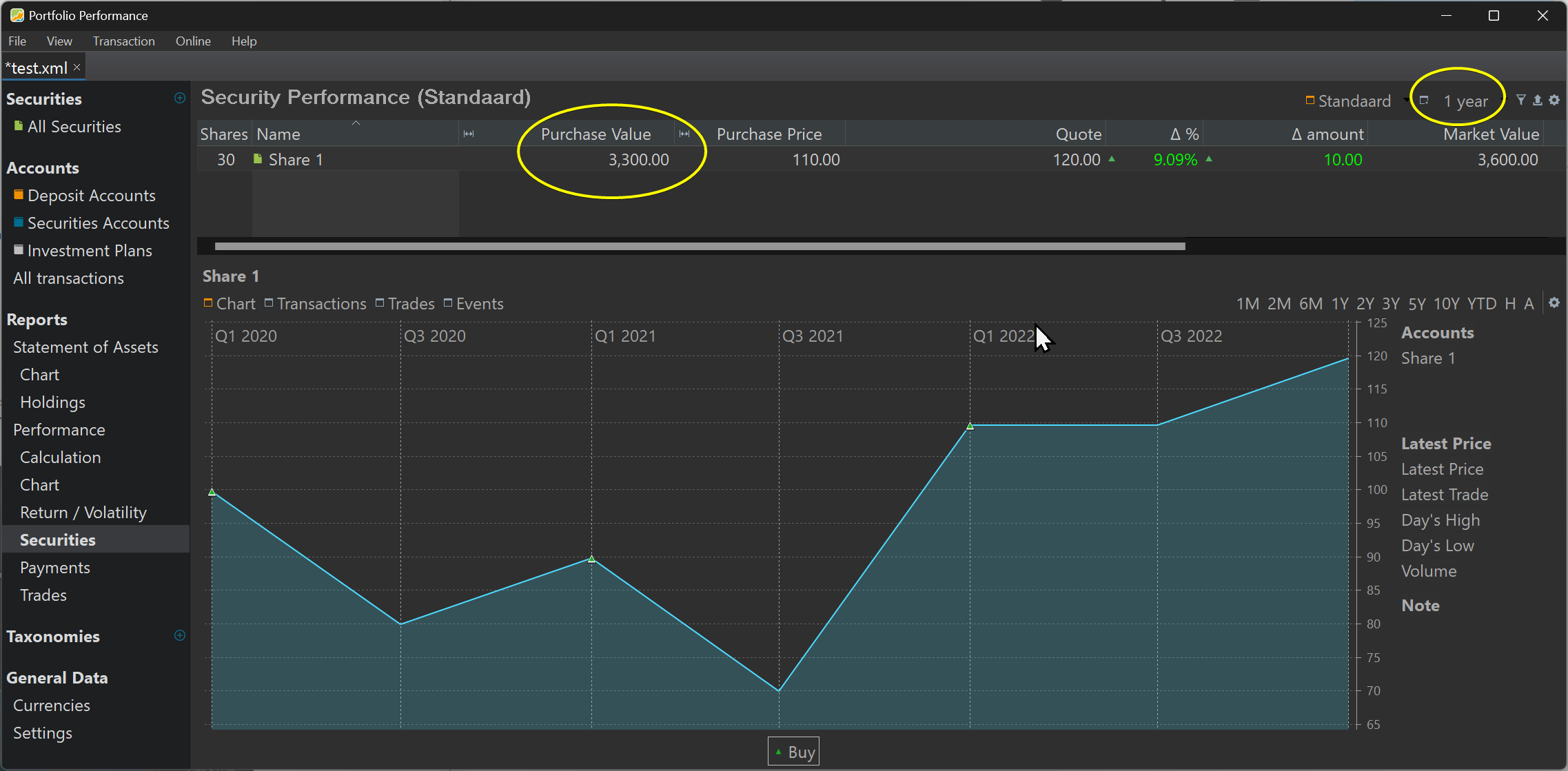Click the Buy button at bottom
1568x771 pixels.
pos(793,751)
